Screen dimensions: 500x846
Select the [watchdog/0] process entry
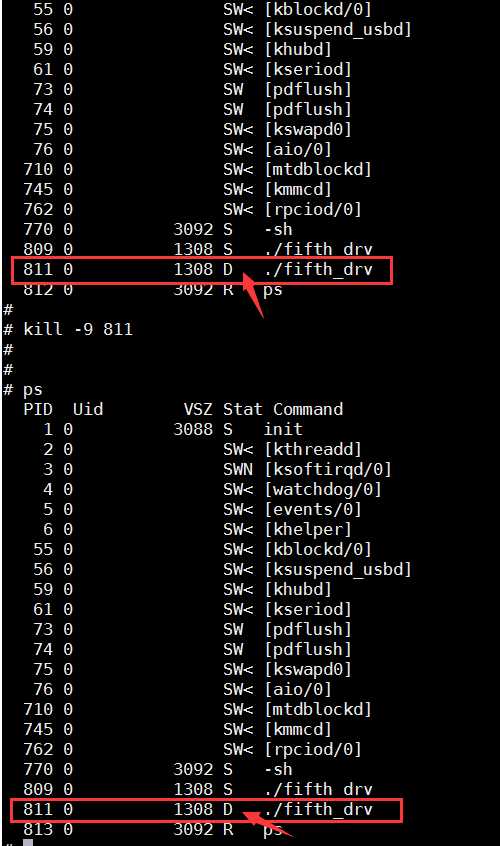(323, 489)
